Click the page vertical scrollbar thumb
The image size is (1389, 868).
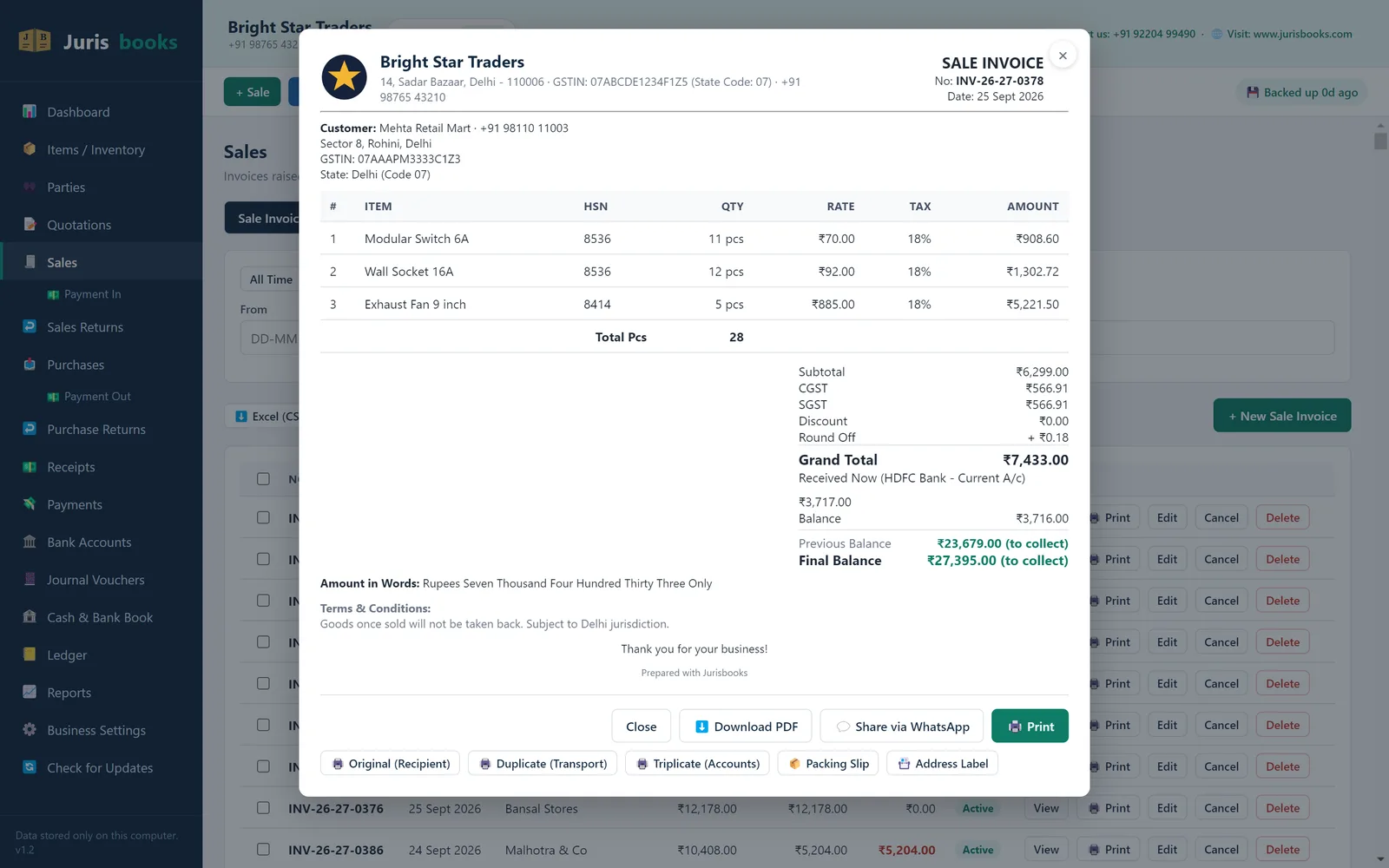(1380, 141)
